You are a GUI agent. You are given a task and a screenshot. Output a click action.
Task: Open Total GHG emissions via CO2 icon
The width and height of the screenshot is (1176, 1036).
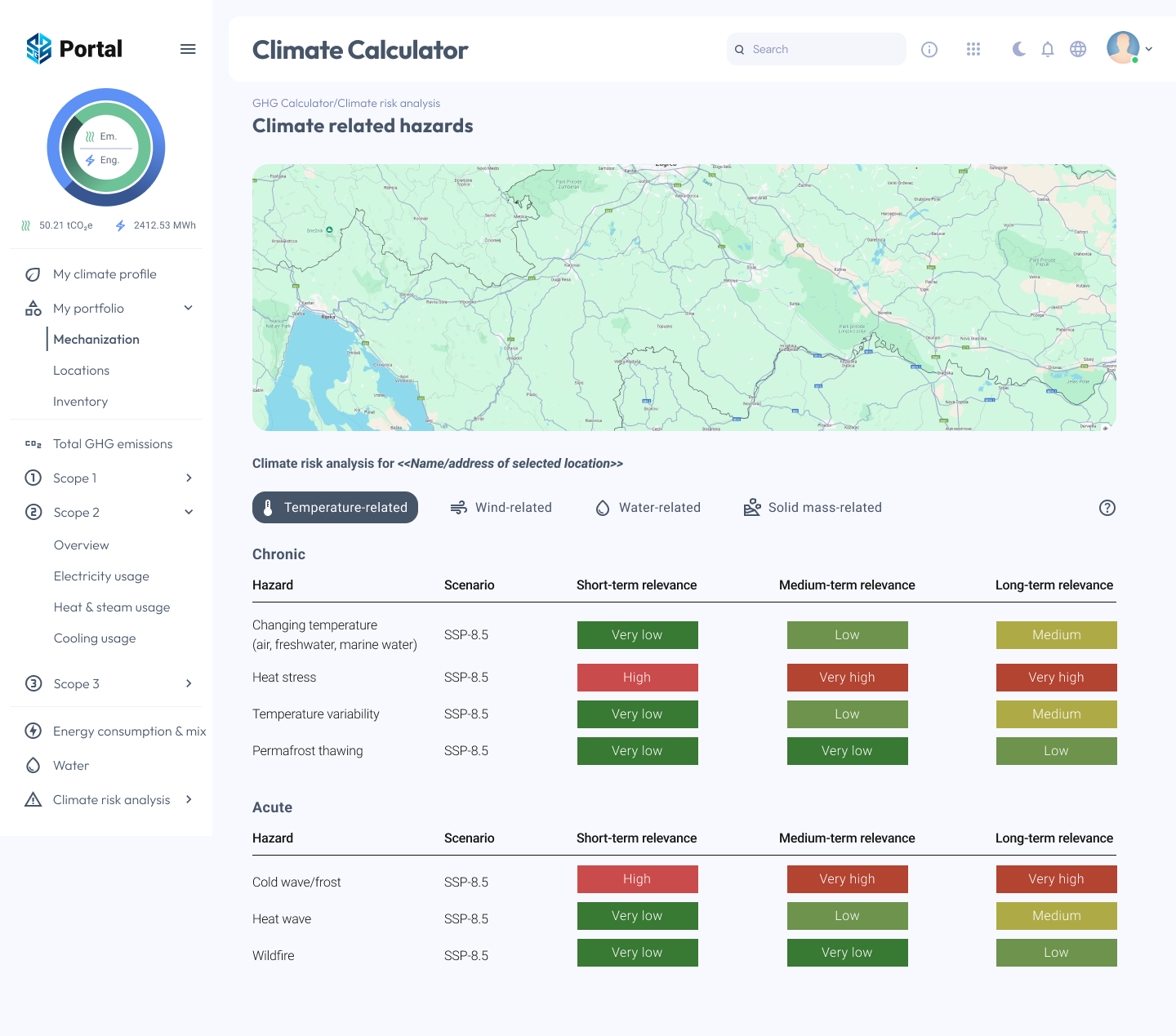[x=33, y=443]
